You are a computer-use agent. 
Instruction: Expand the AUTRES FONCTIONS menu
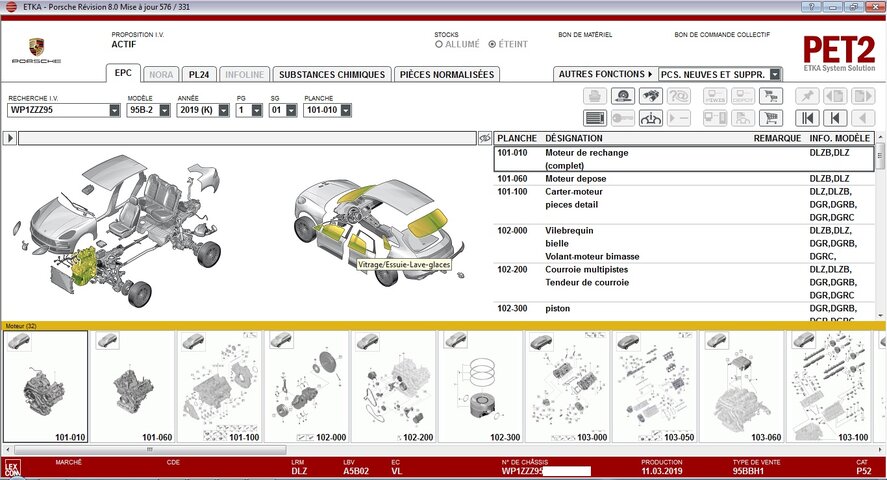pos(605,74)
